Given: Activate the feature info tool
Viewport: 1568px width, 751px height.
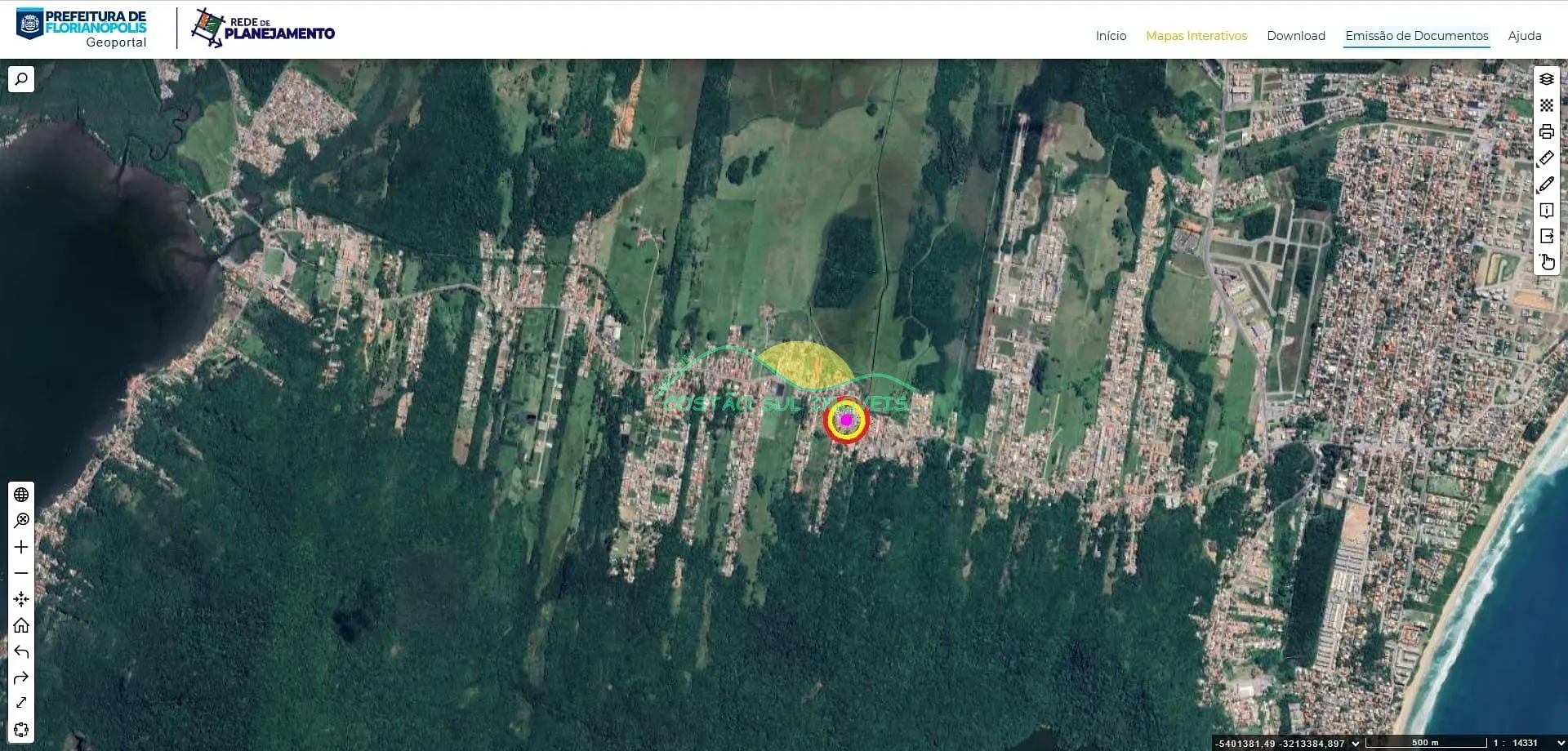Looking at the screenshot, I should [1546, 211].
